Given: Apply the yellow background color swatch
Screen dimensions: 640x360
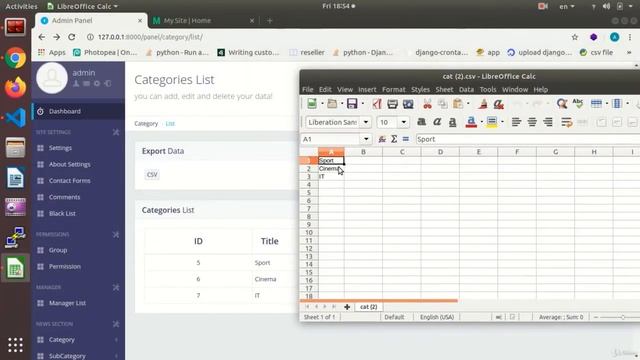Looking at the screenshot, I should click(492, 122).
